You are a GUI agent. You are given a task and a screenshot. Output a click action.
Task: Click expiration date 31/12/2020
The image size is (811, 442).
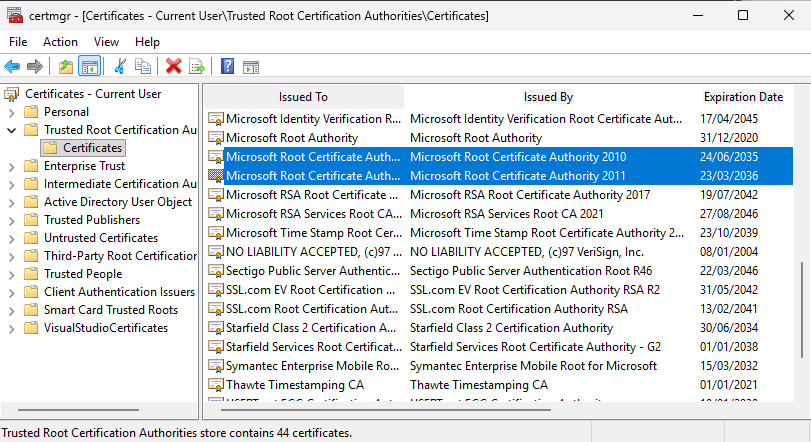729,138
